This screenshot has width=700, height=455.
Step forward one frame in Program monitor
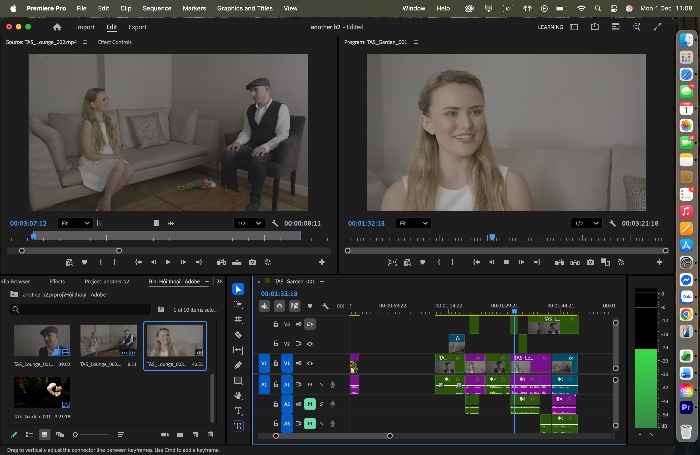point(521,263)
